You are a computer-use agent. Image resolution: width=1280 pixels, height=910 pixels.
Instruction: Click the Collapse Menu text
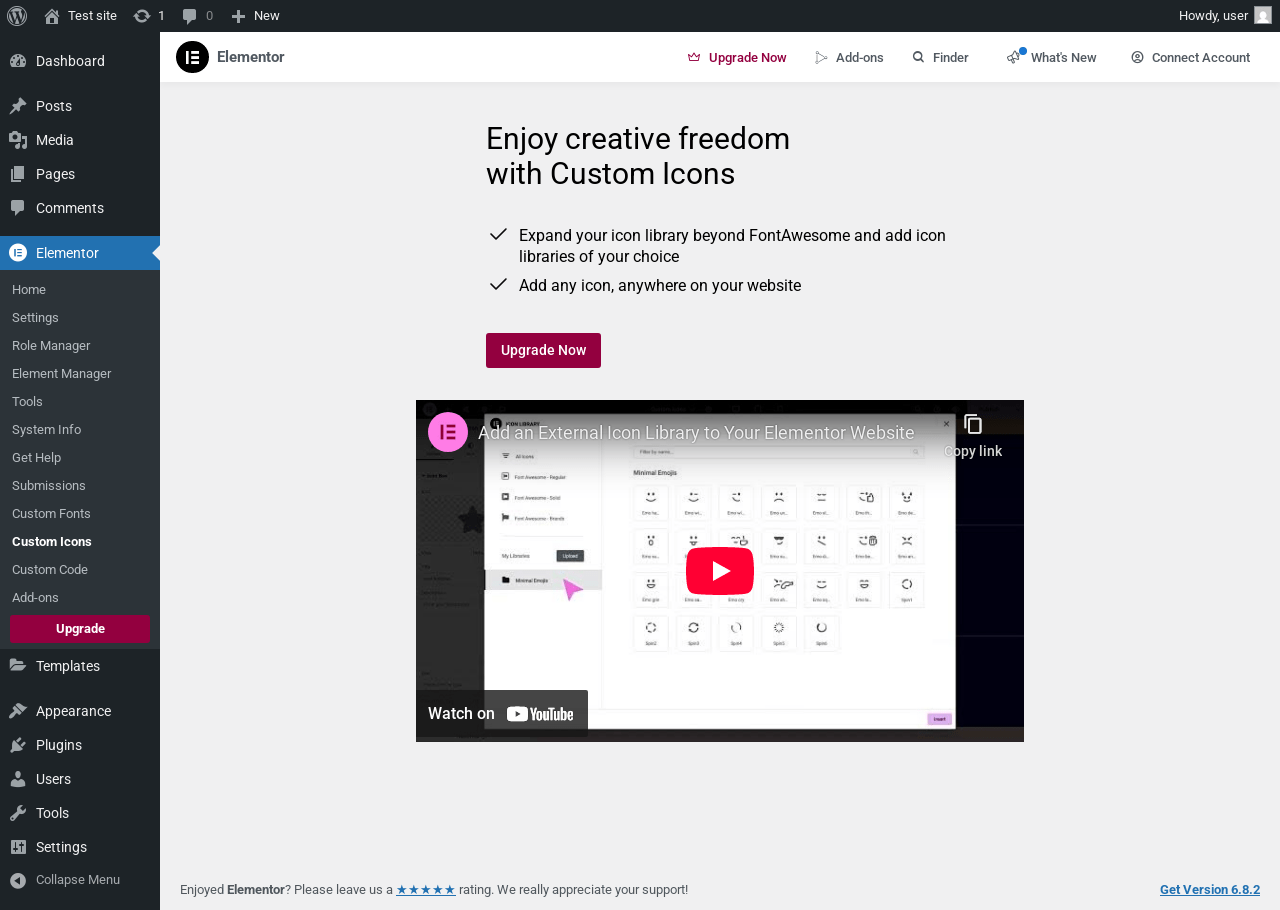coord(78,880)
